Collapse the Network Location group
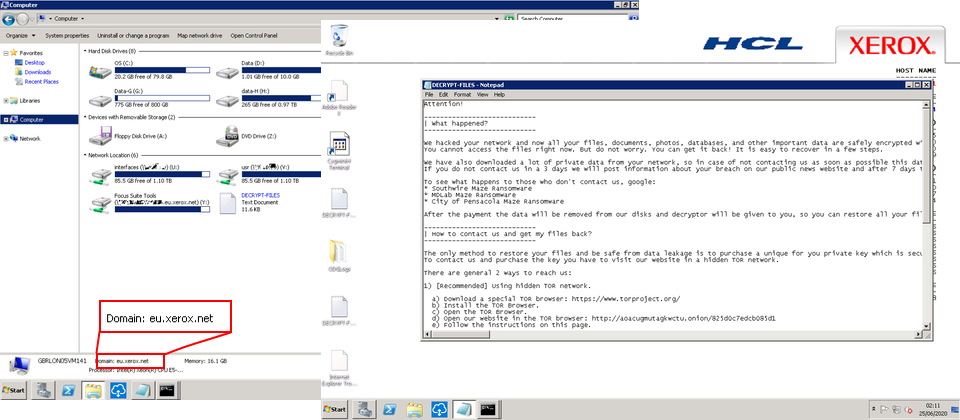Screen dimensions: 960x420 [x=85, y=156]
